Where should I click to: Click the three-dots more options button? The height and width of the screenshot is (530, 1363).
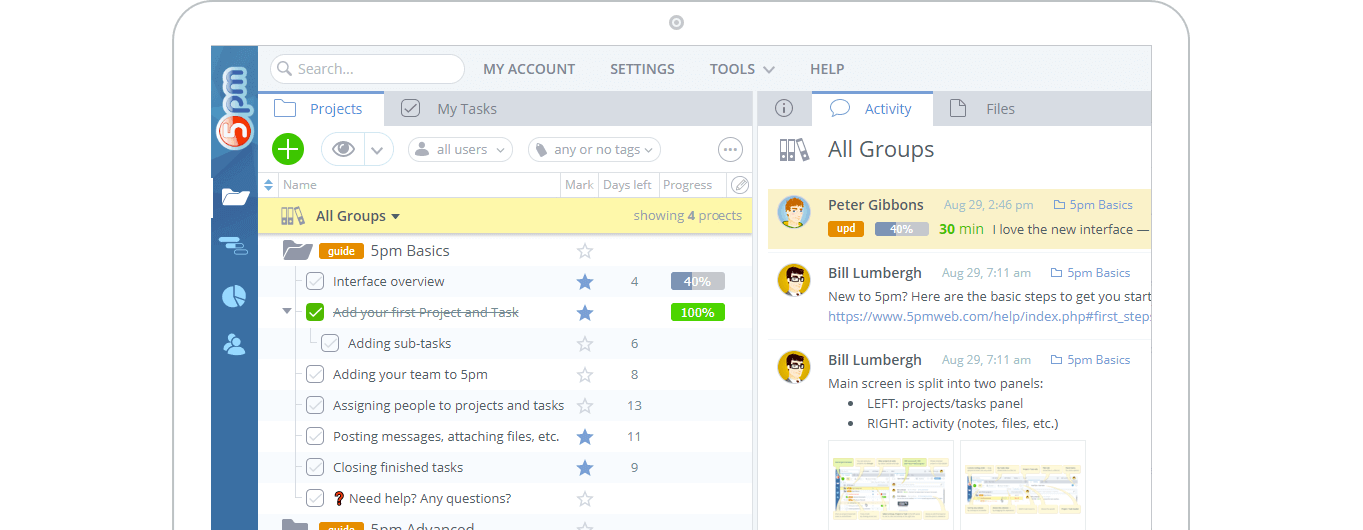[731, 150]
